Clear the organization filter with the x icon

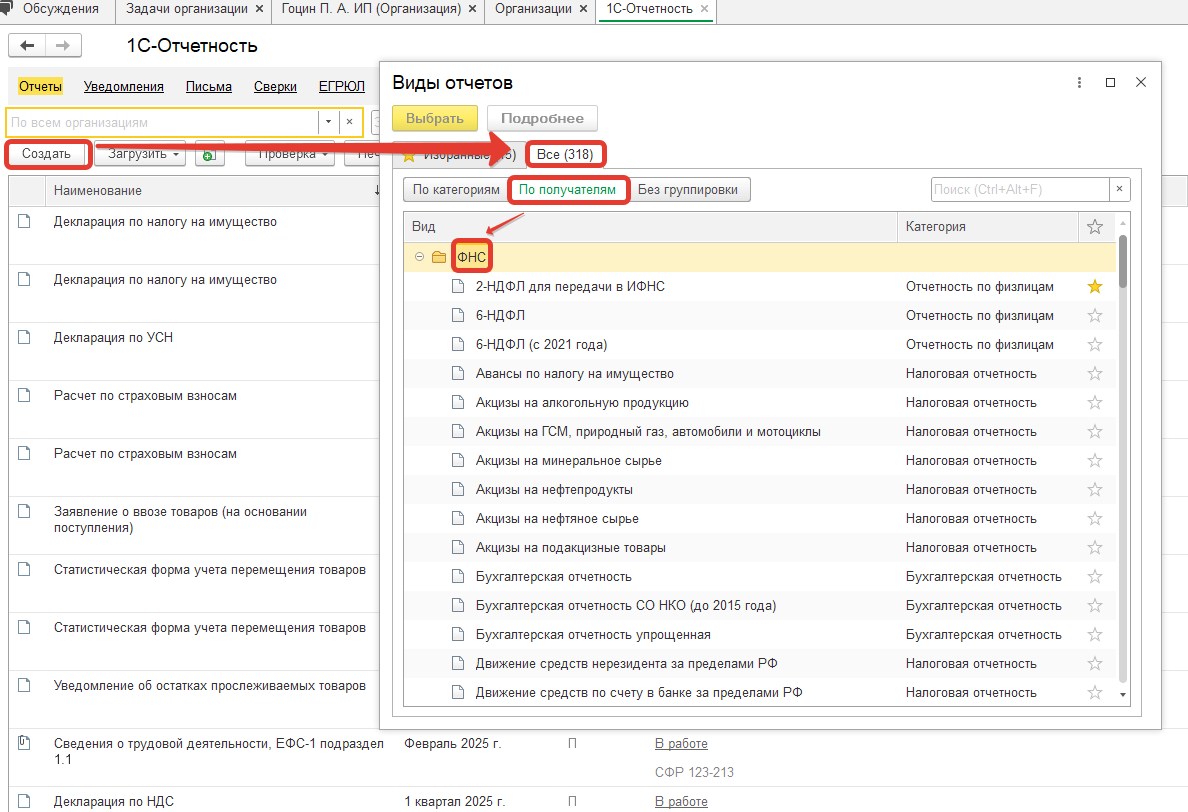click(349, 122)
